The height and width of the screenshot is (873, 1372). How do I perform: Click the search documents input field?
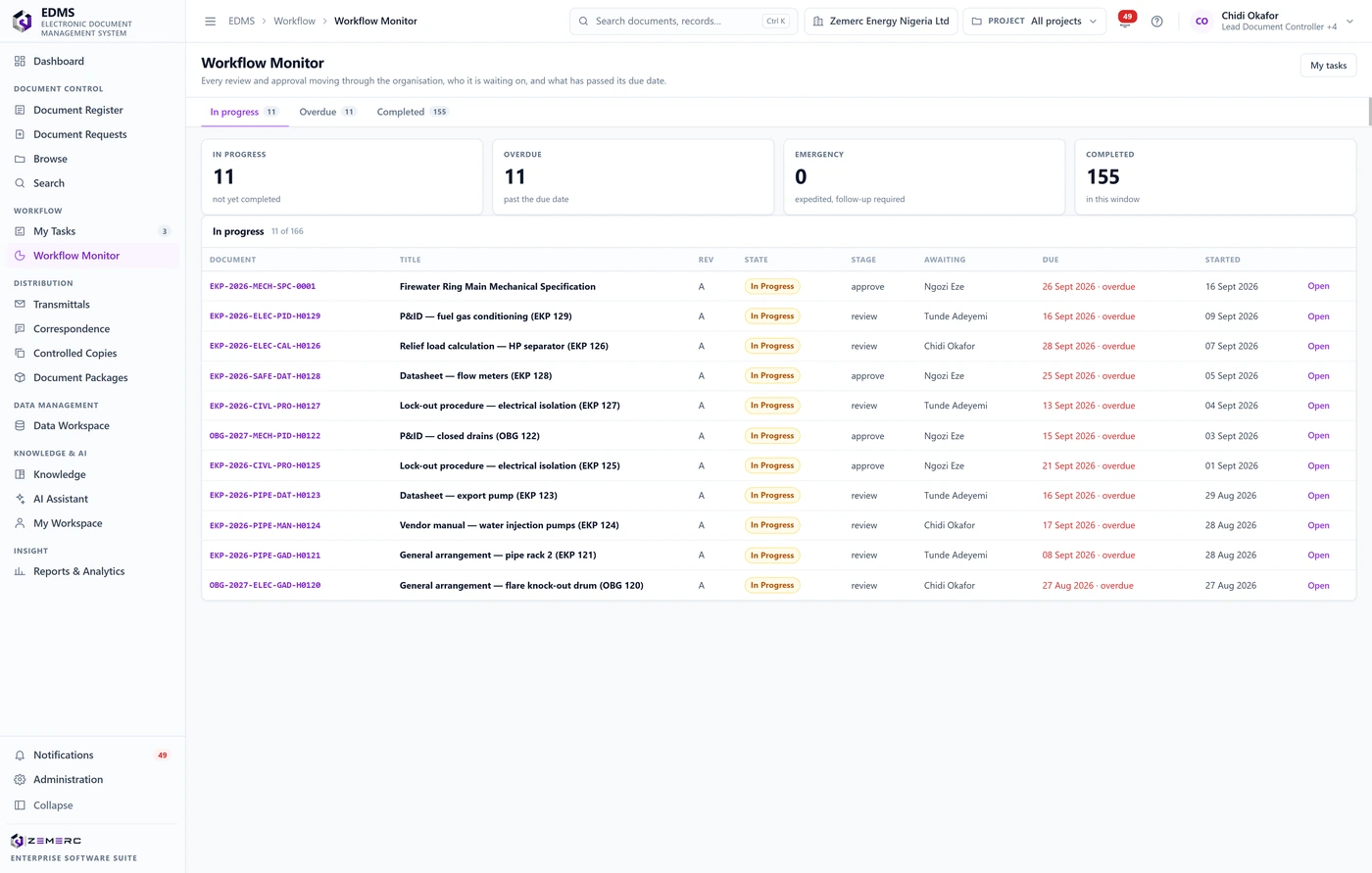click(683, 21)
